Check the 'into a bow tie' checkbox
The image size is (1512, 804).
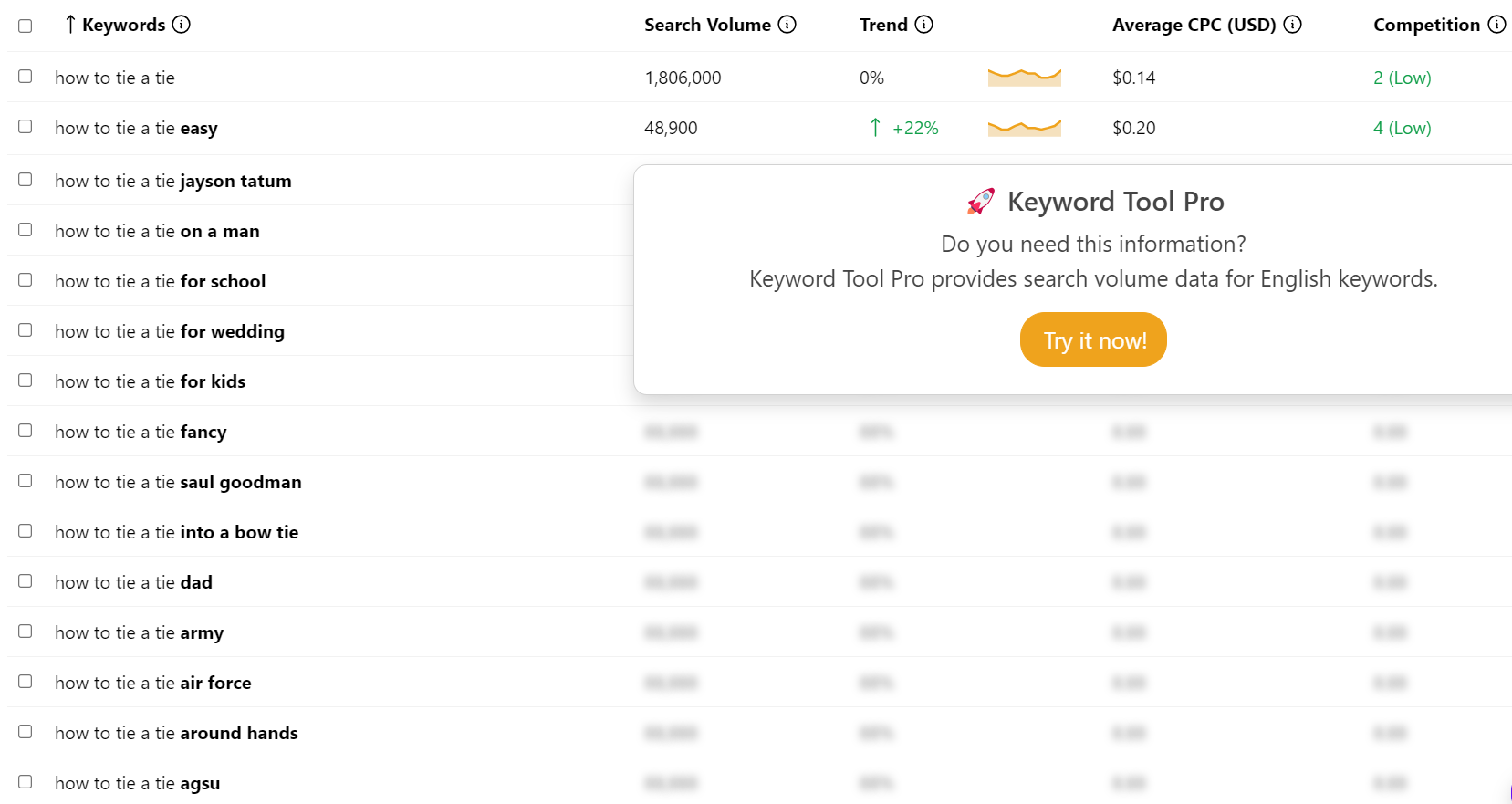(x=26, y=531)
